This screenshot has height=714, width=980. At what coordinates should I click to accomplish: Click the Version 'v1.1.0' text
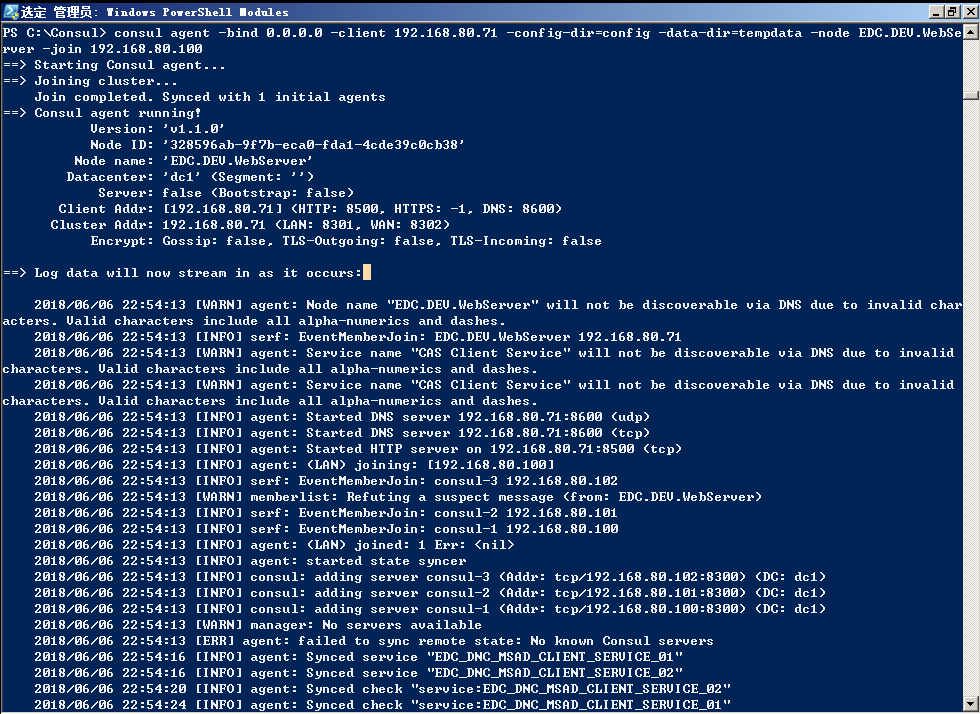click(193, 129)
